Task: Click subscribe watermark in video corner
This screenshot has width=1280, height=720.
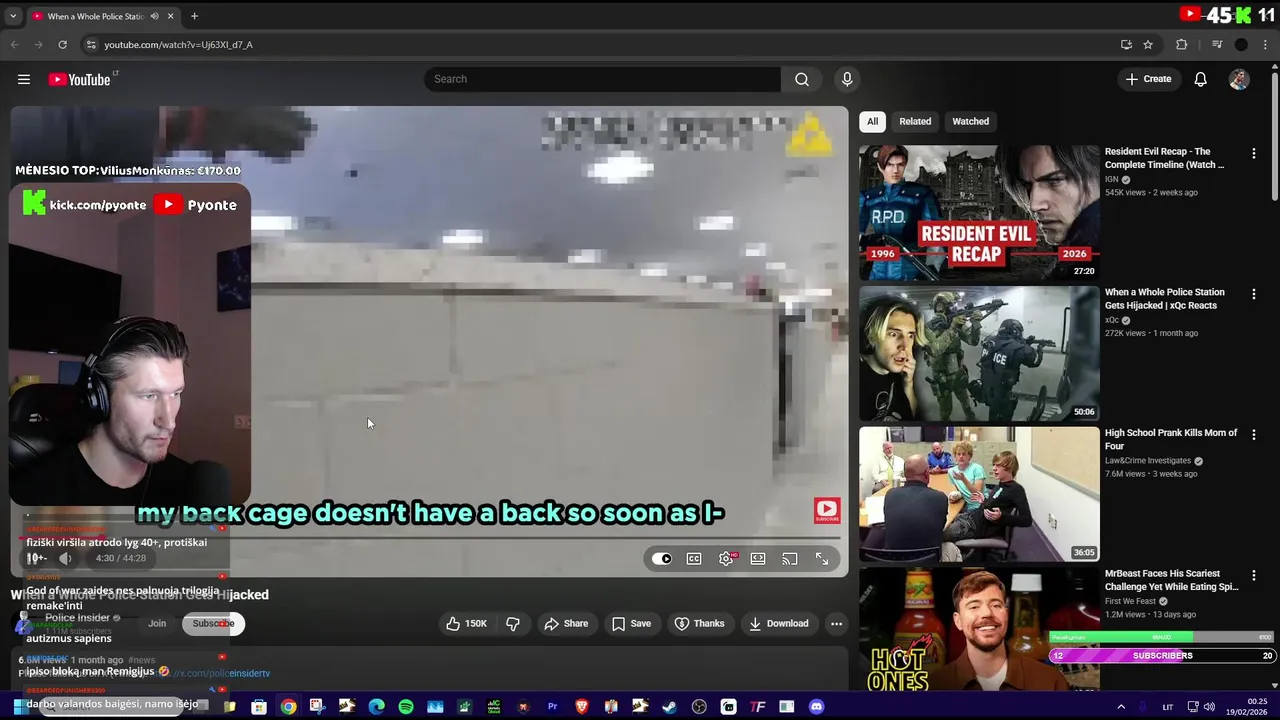Action: (x=827, y=511)
